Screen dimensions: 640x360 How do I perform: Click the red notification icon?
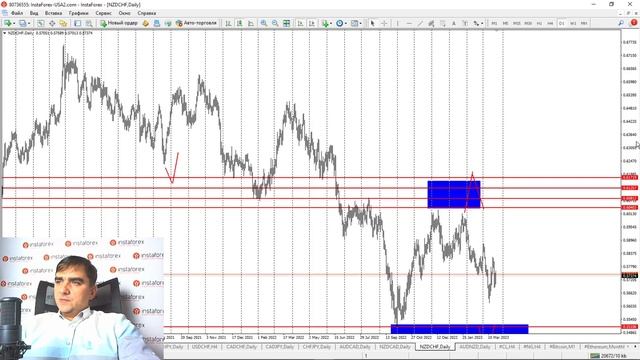pos(634,23)
